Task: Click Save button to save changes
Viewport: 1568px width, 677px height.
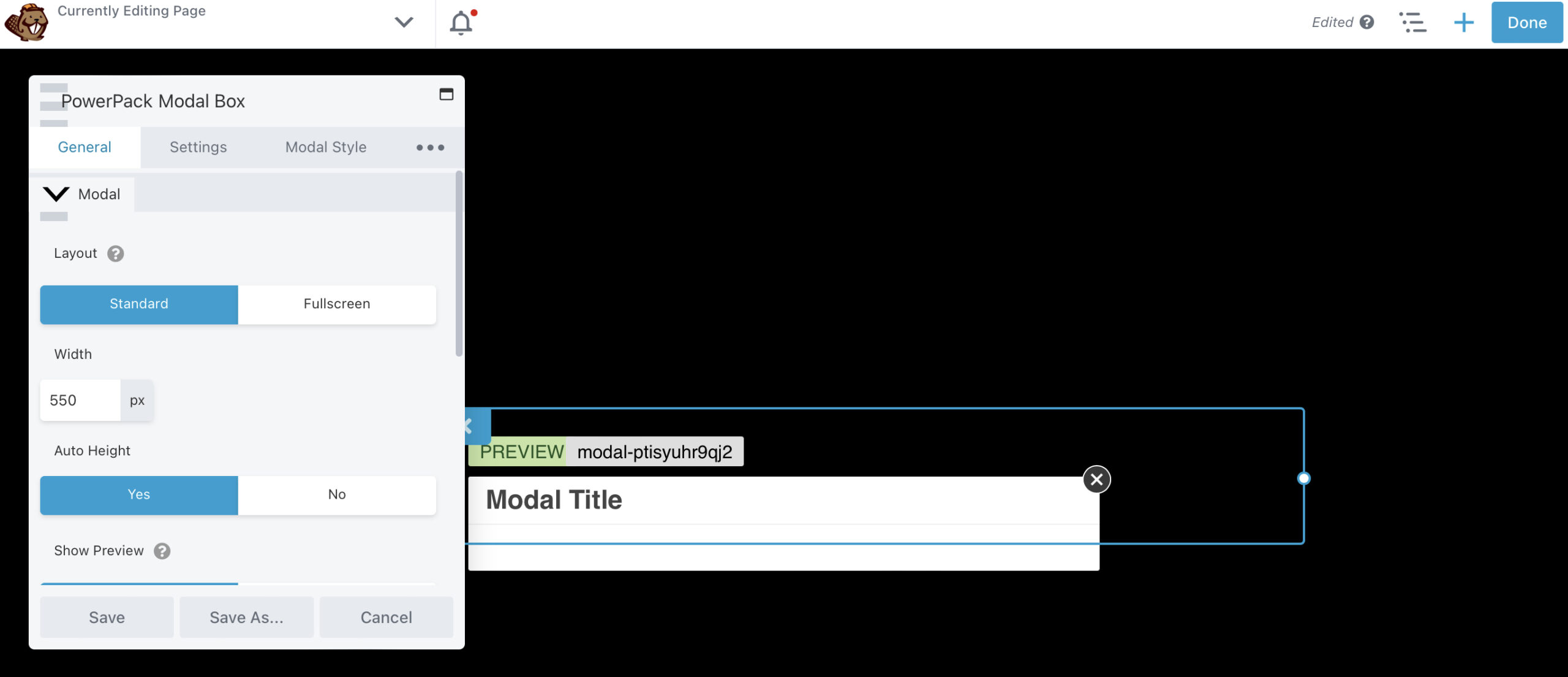Action: [x=107, y=616]
